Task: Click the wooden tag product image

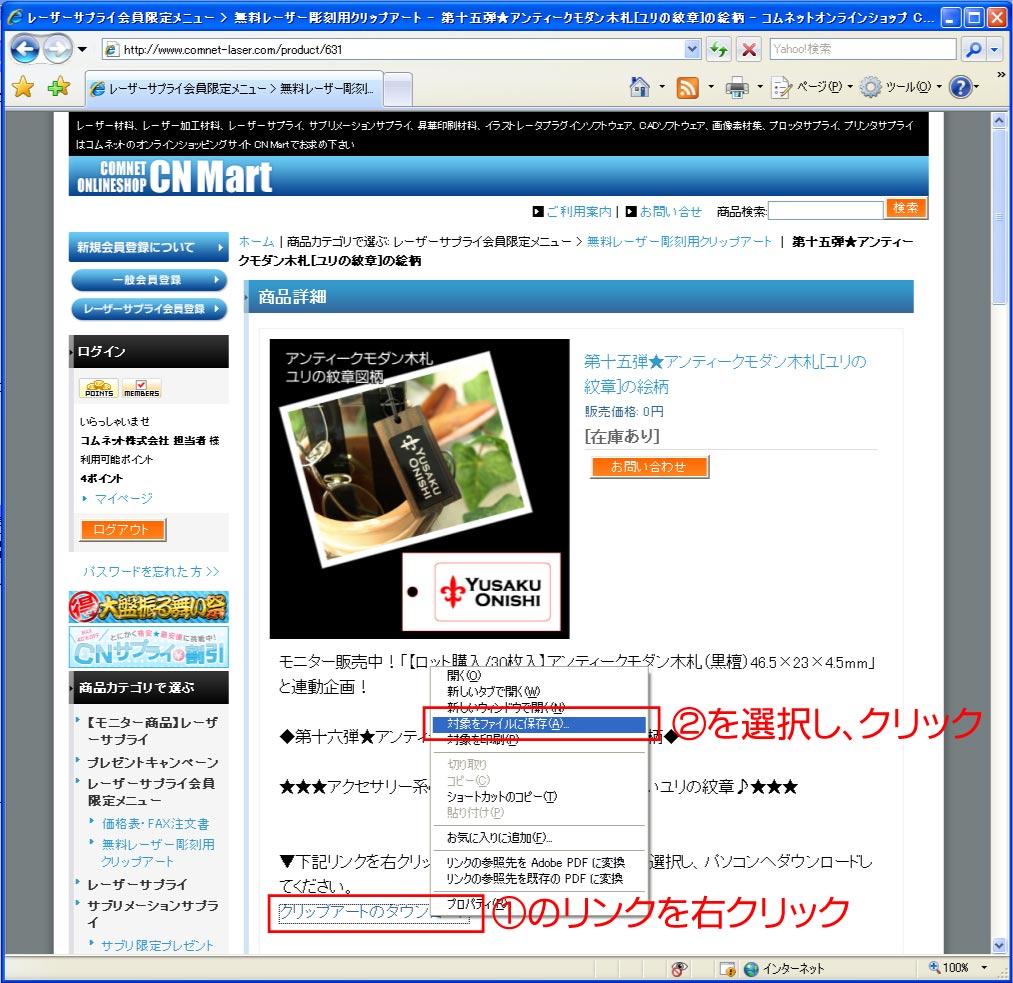Action: pyautogui.click(x=419, y=489)
